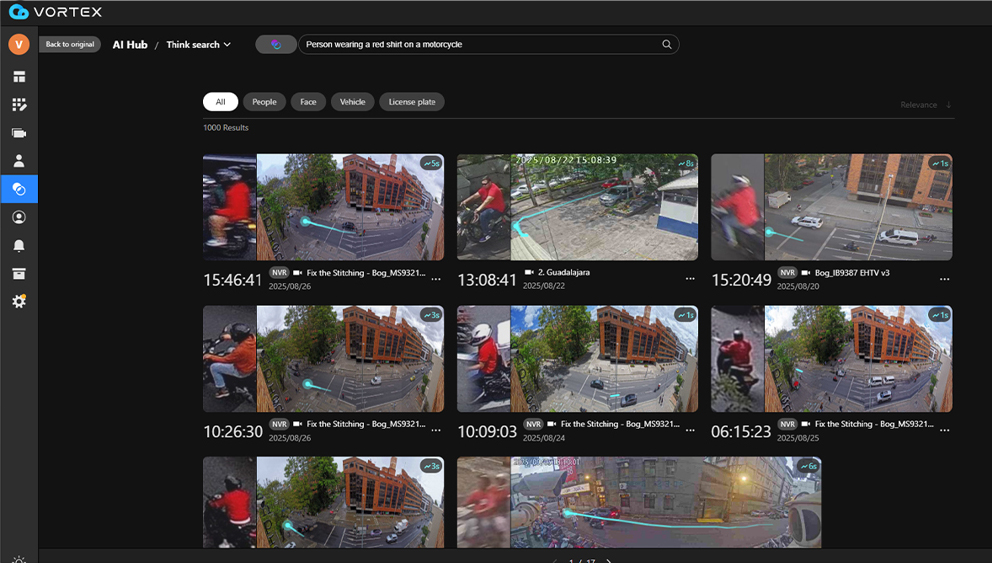Open the user account circle sidebar icon
Image resolution: width=992 pixels, height=563 pixels.
click(19, 217)
